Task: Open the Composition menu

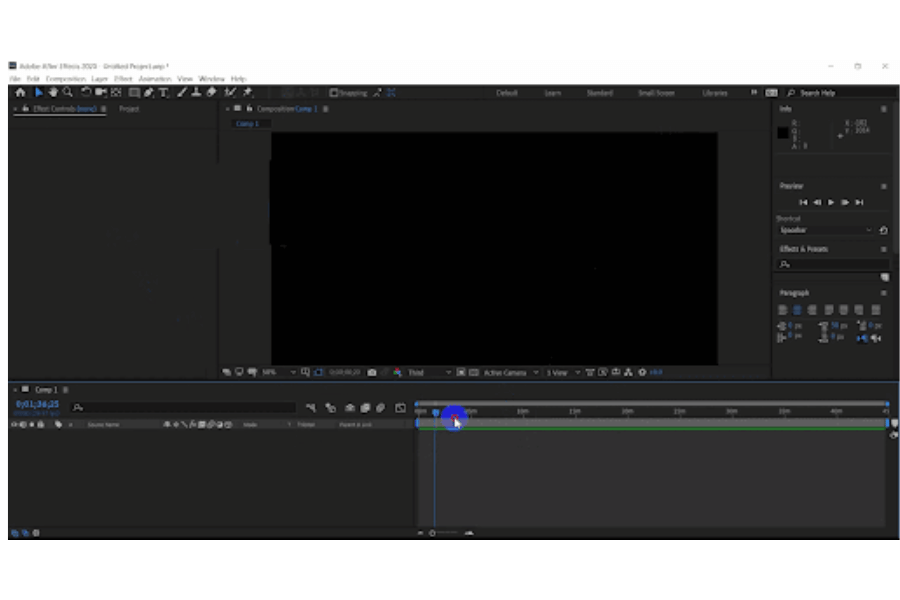Action: click(x=65, y=78)
